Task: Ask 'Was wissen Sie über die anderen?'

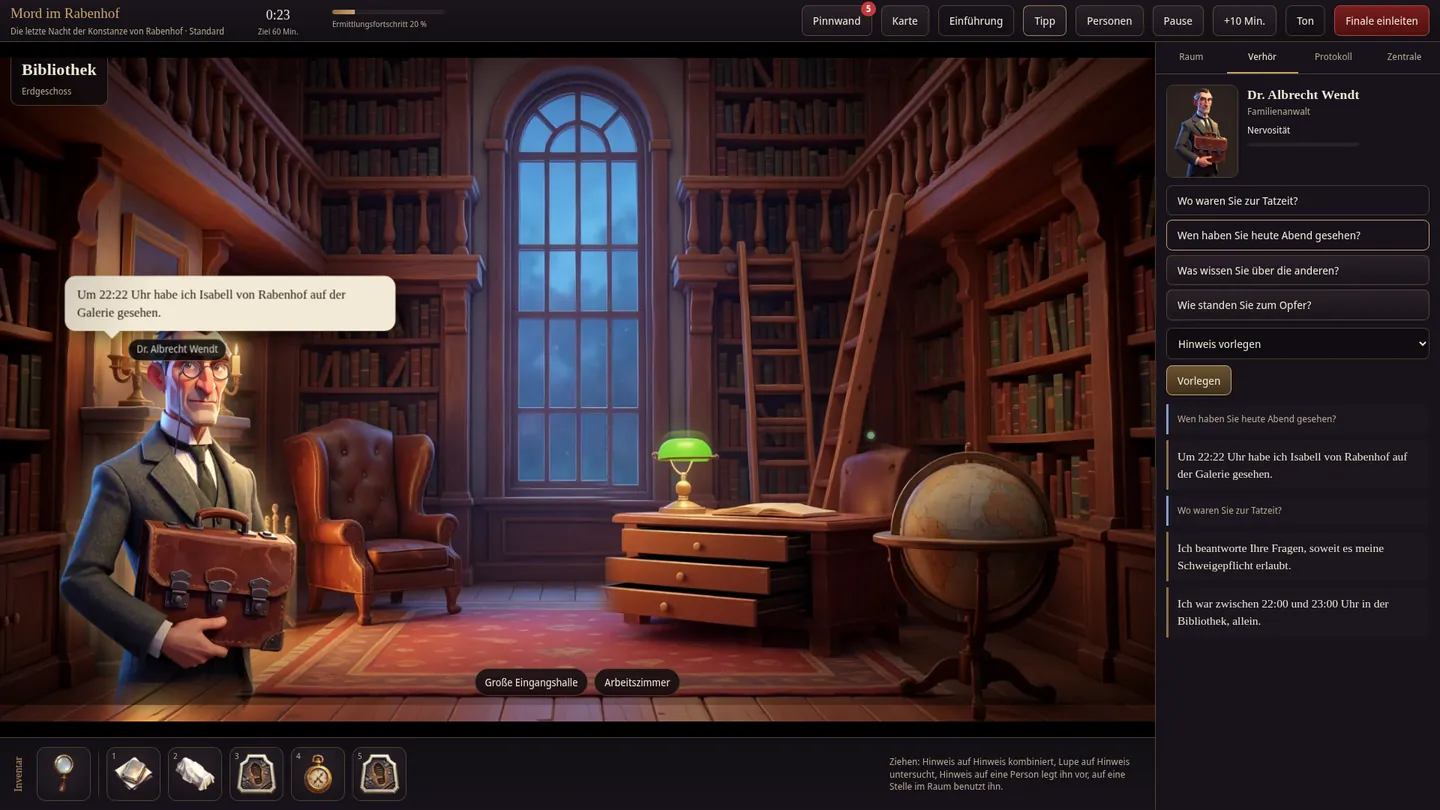Action: click(1297, 270)
